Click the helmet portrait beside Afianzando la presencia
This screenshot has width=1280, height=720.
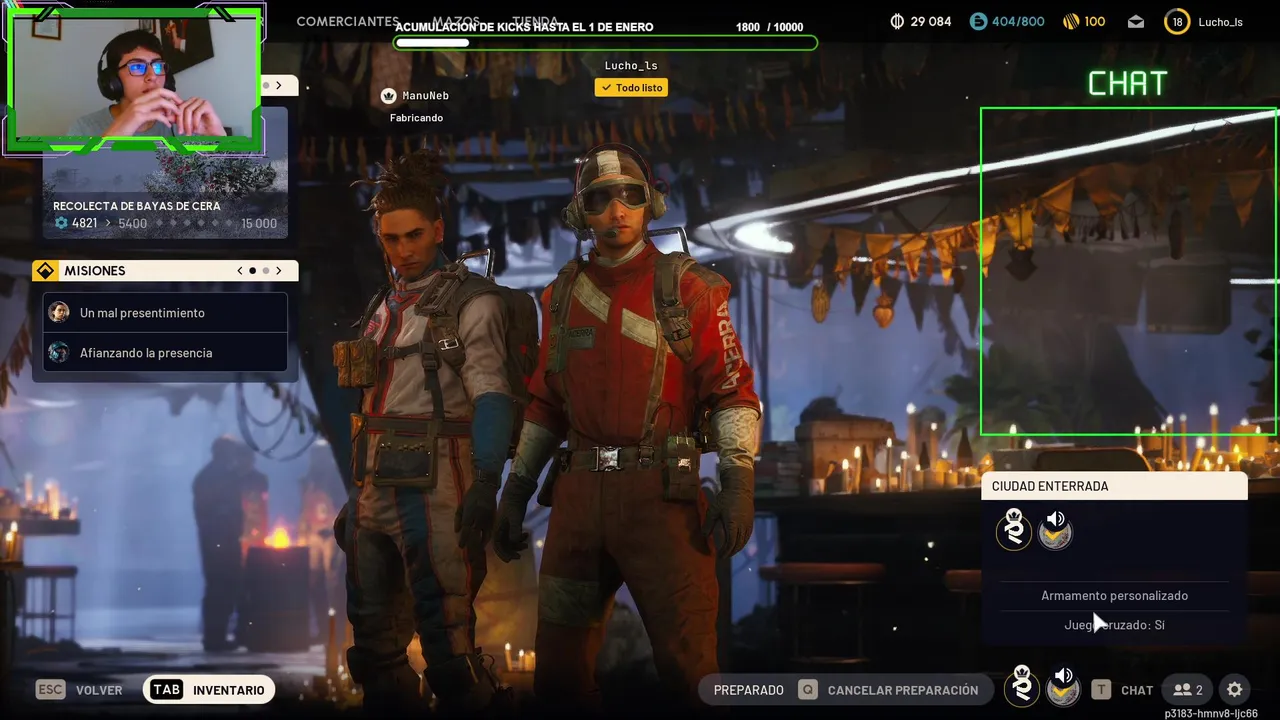pos(59,352)
